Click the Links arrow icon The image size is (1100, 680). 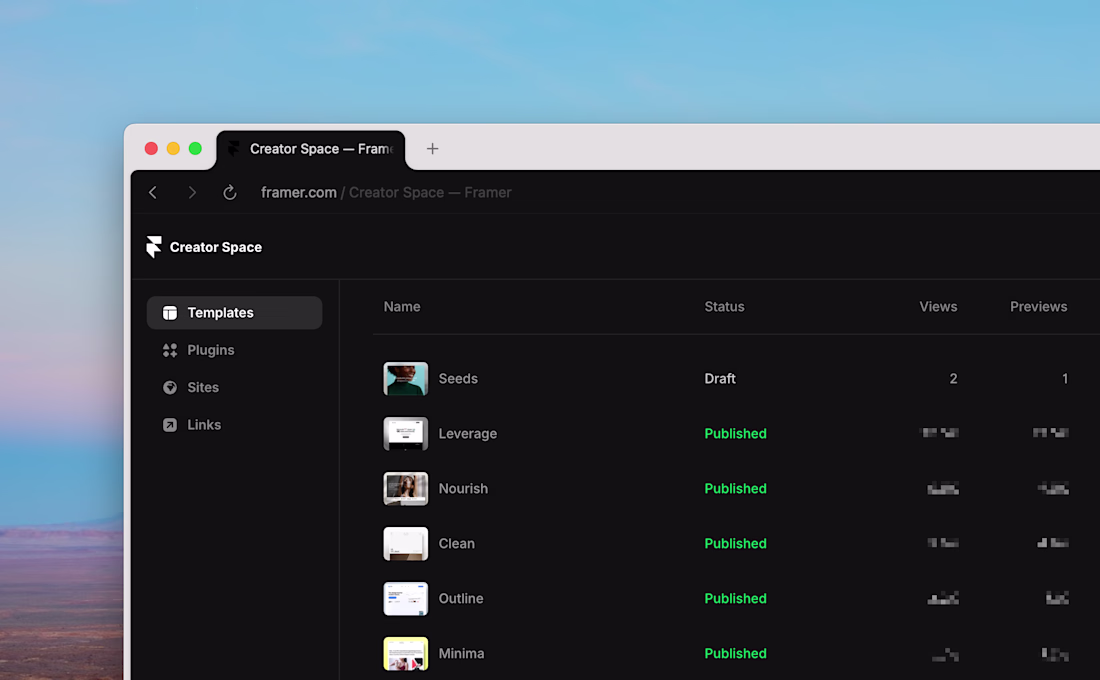point(170,425)
